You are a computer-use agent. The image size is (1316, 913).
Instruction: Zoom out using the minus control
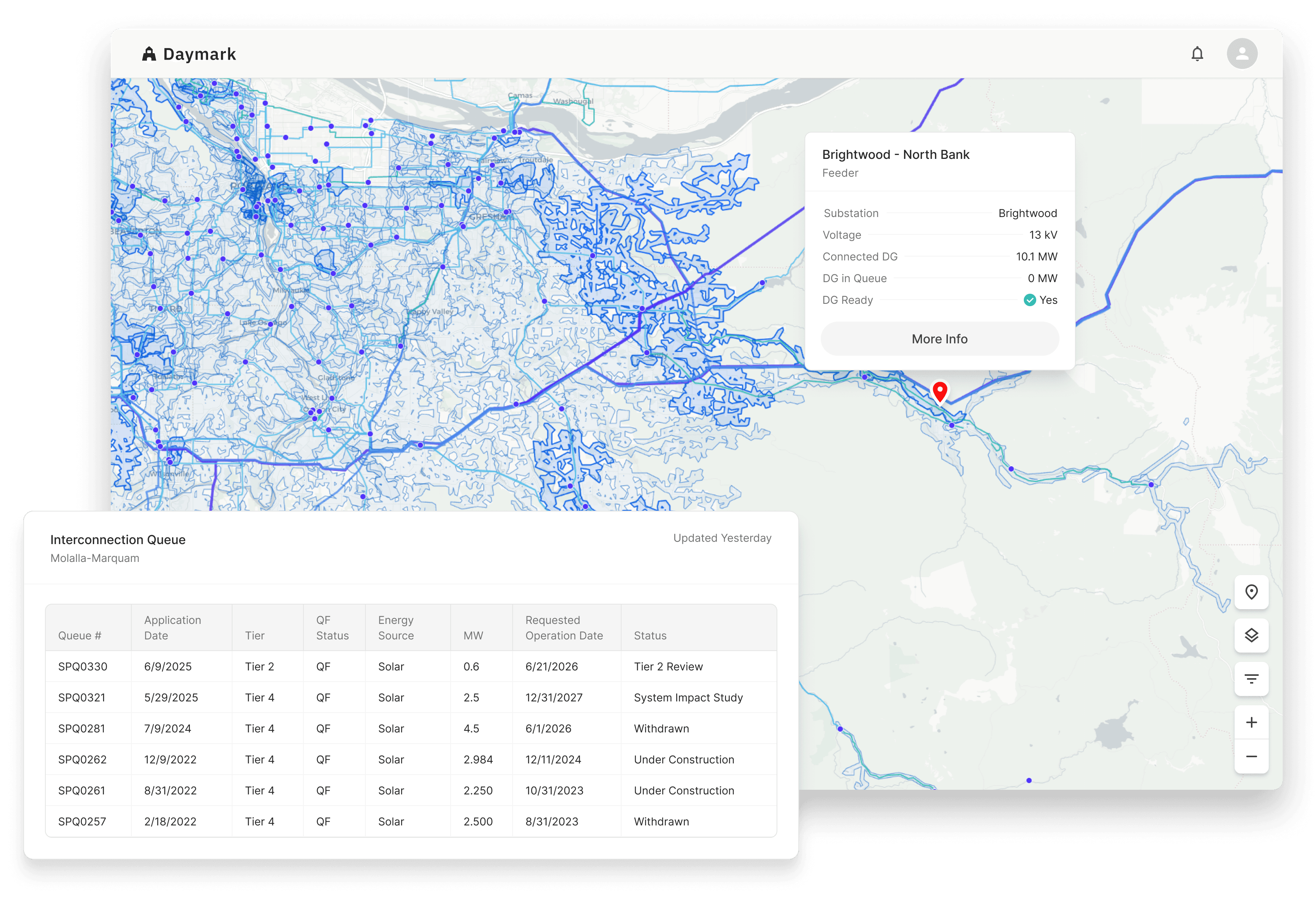pos(1251,756)
